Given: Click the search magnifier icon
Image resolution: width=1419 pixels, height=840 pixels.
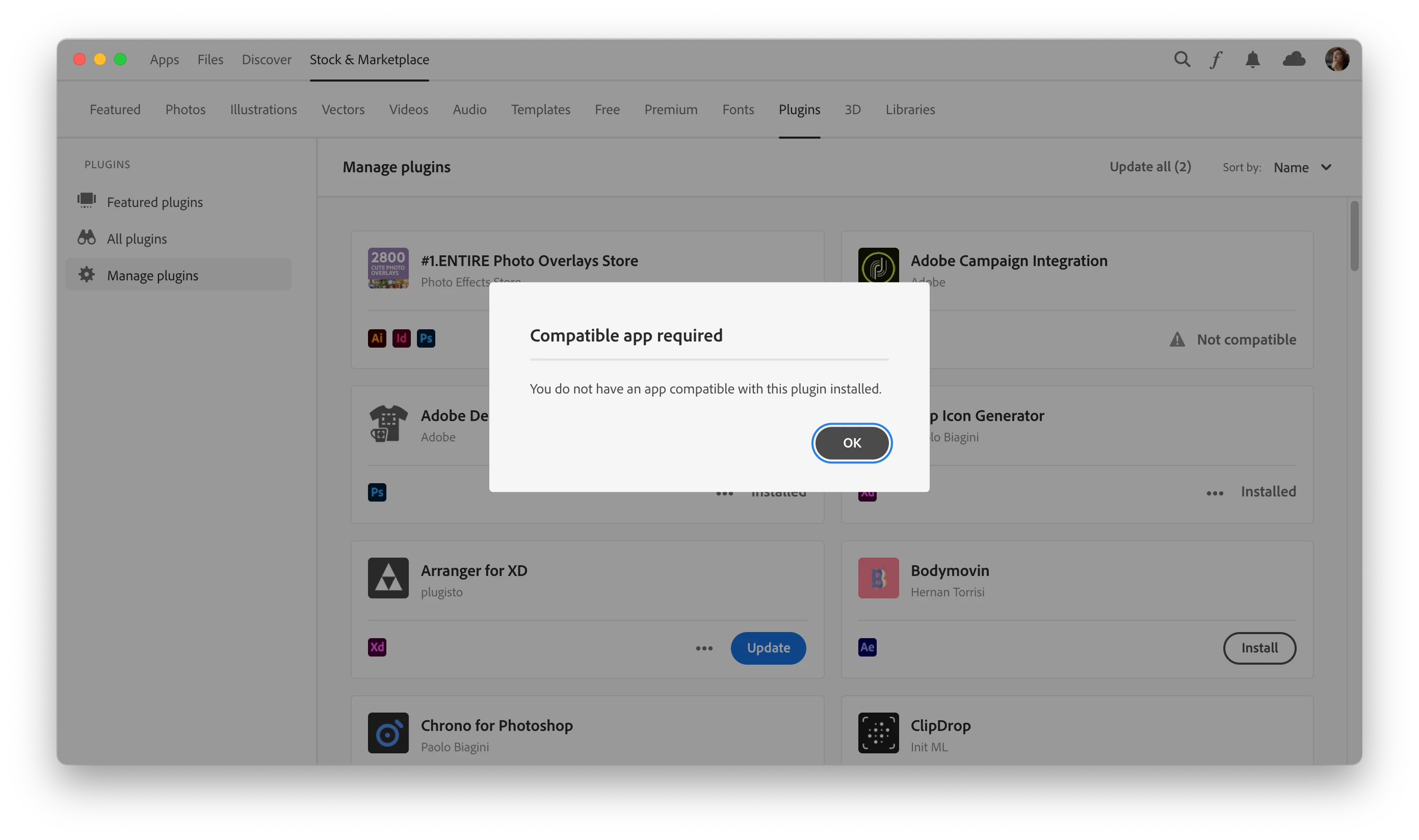Looking at the screenshot, I should 1182,60.
